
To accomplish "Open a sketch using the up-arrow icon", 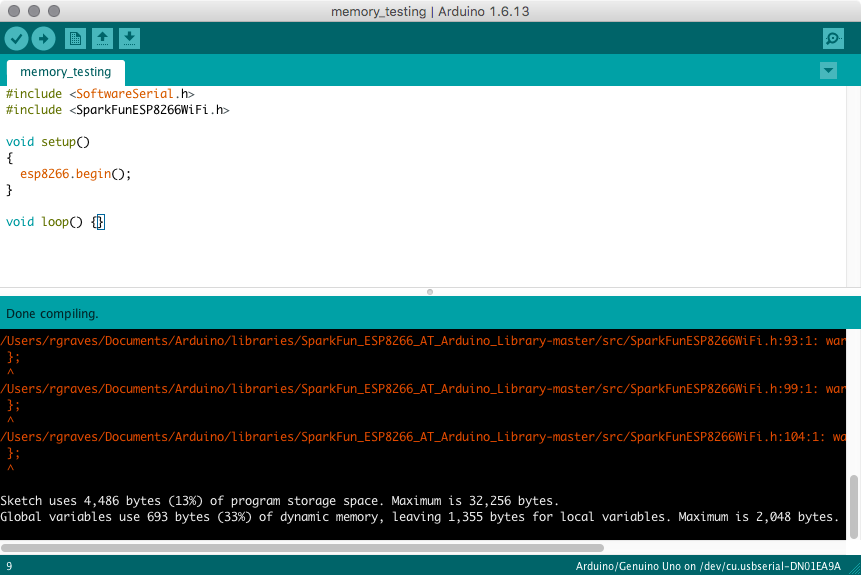I will [x=102, y=39].
